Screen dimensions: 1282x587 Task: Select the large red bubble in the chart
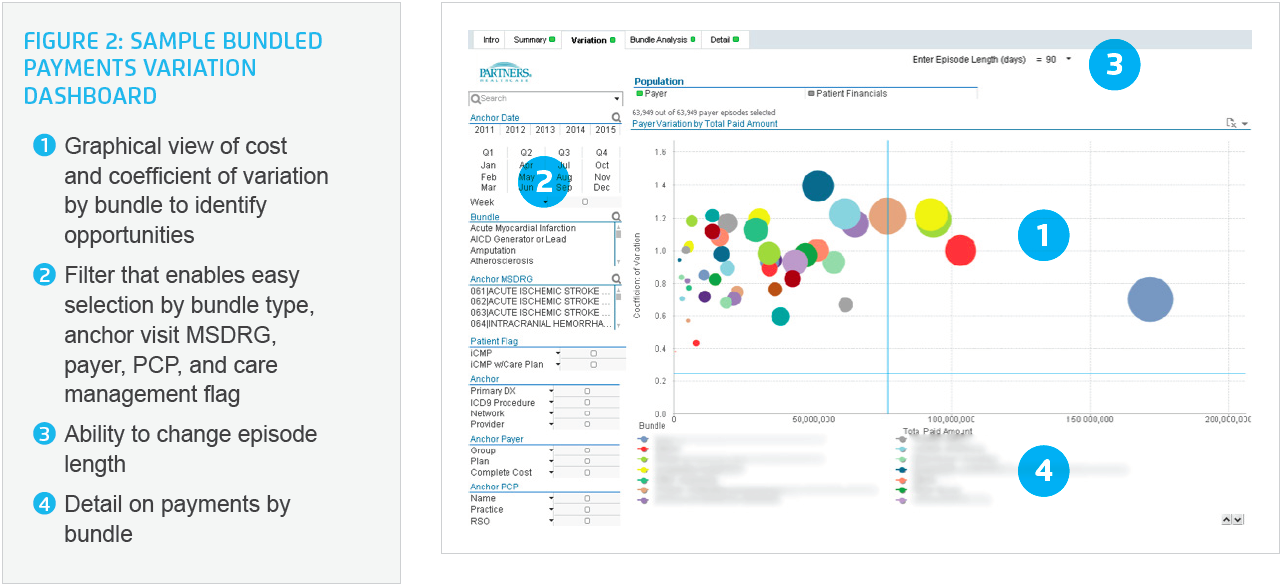[x=960, y=252]
